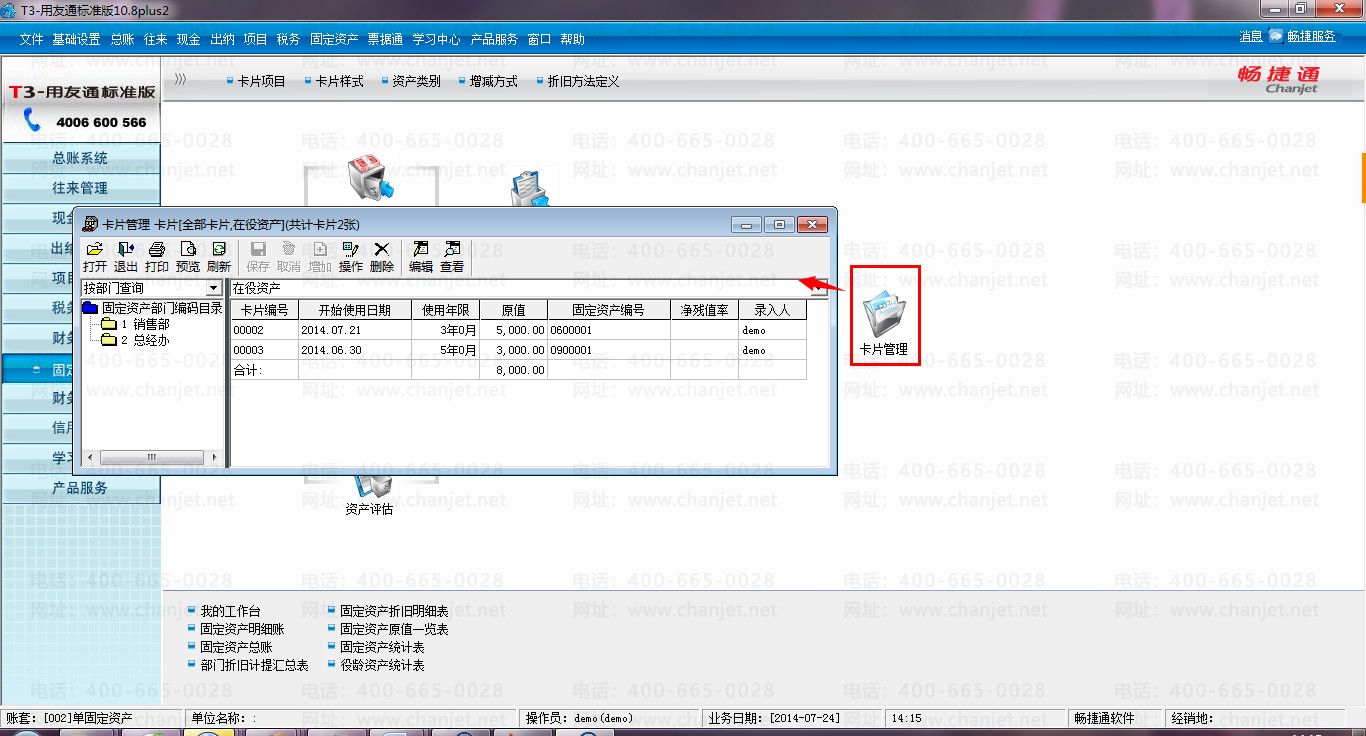Click the 资产类别 shortcut link
1366x736 pixels.
point(416,81)
